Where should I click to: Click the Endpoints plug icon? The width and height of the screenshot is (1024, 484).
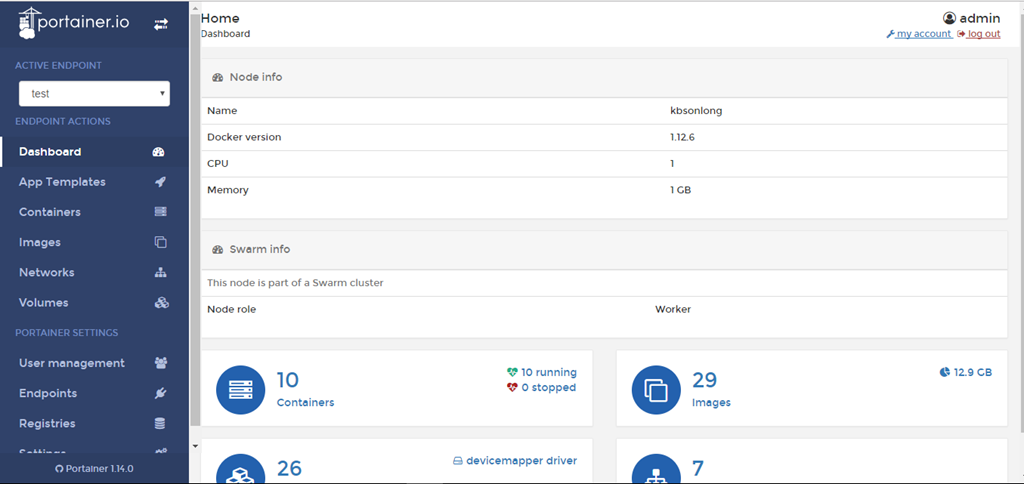160,393
